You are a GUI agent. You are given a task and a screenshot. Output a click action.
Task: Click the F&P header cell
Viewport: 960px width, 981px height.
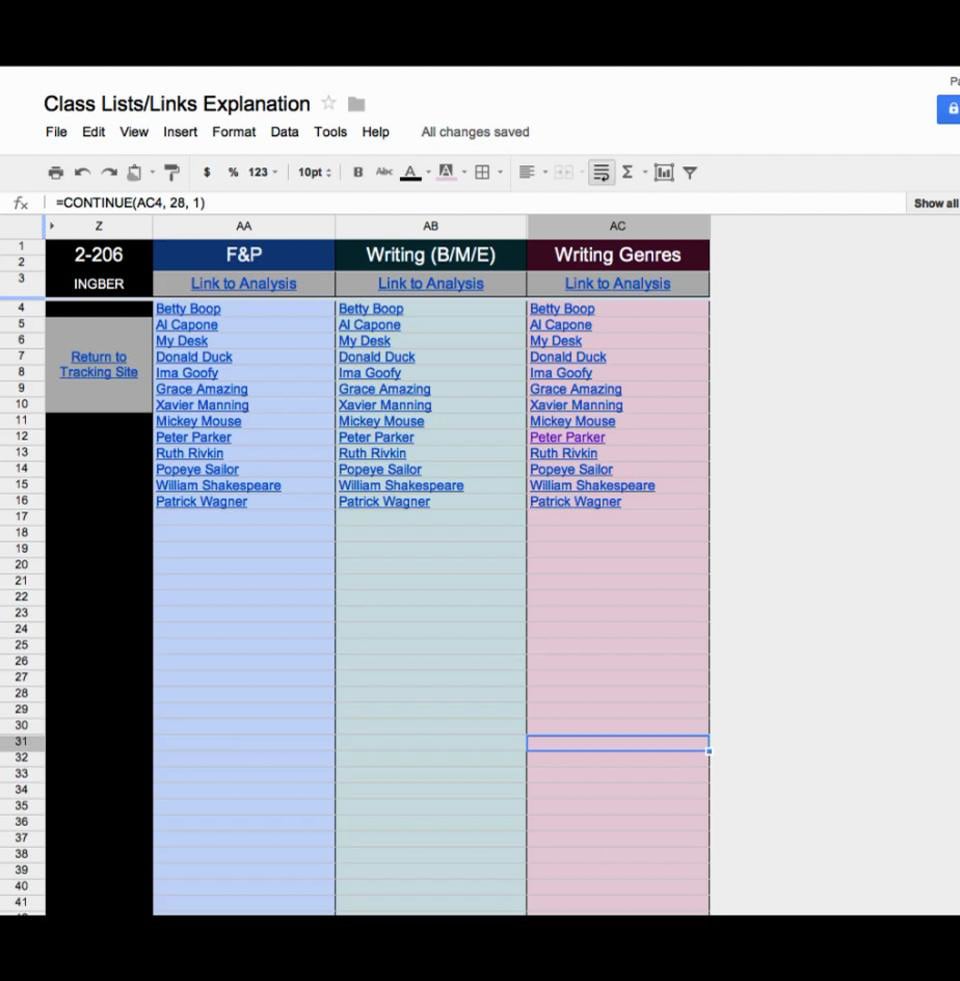(x=243, y=255)
